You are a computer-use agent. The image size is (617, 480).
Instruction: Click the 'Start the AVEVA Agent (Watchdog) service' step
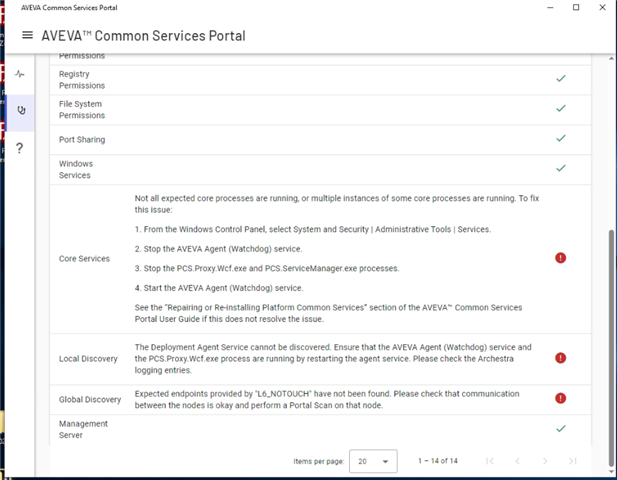[219, 288]
